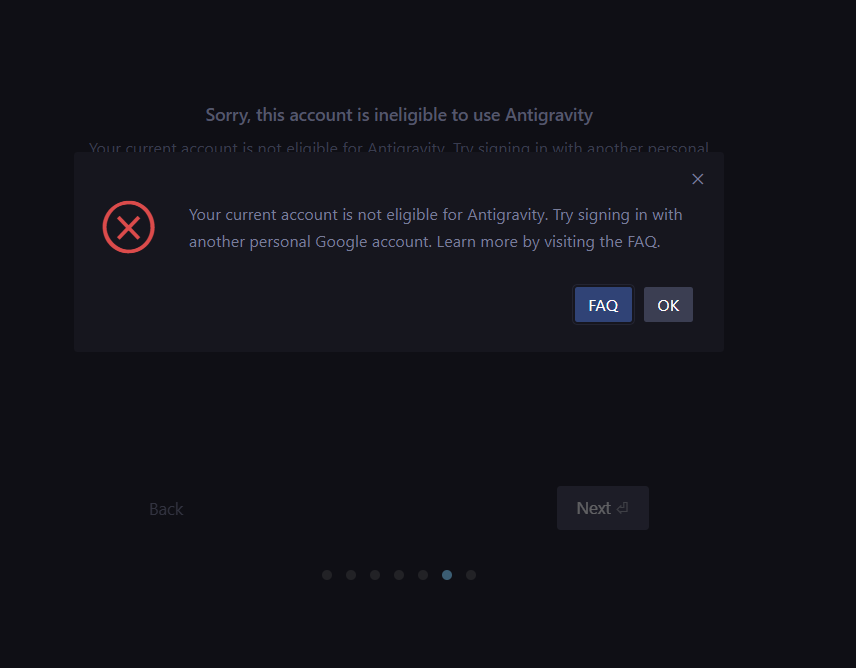Close the error dialog with the X
This screenshot has height=668, width=856.
coord(698,179)
